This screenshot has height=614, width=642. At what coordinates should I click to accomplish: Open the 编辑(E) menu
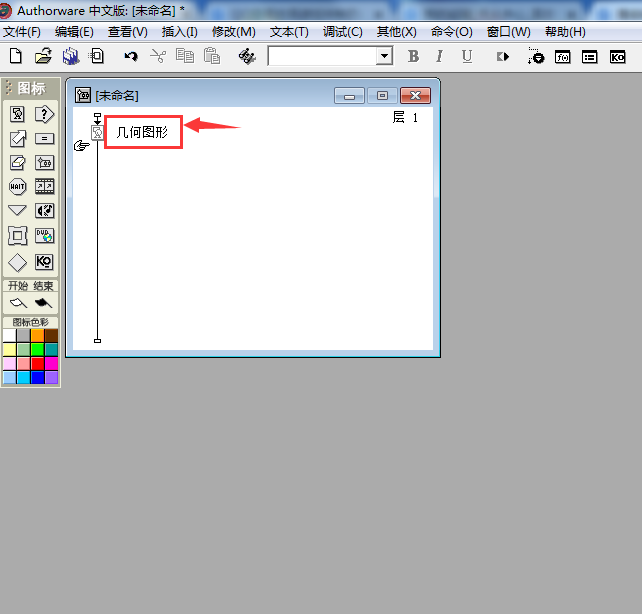point(74,32)
